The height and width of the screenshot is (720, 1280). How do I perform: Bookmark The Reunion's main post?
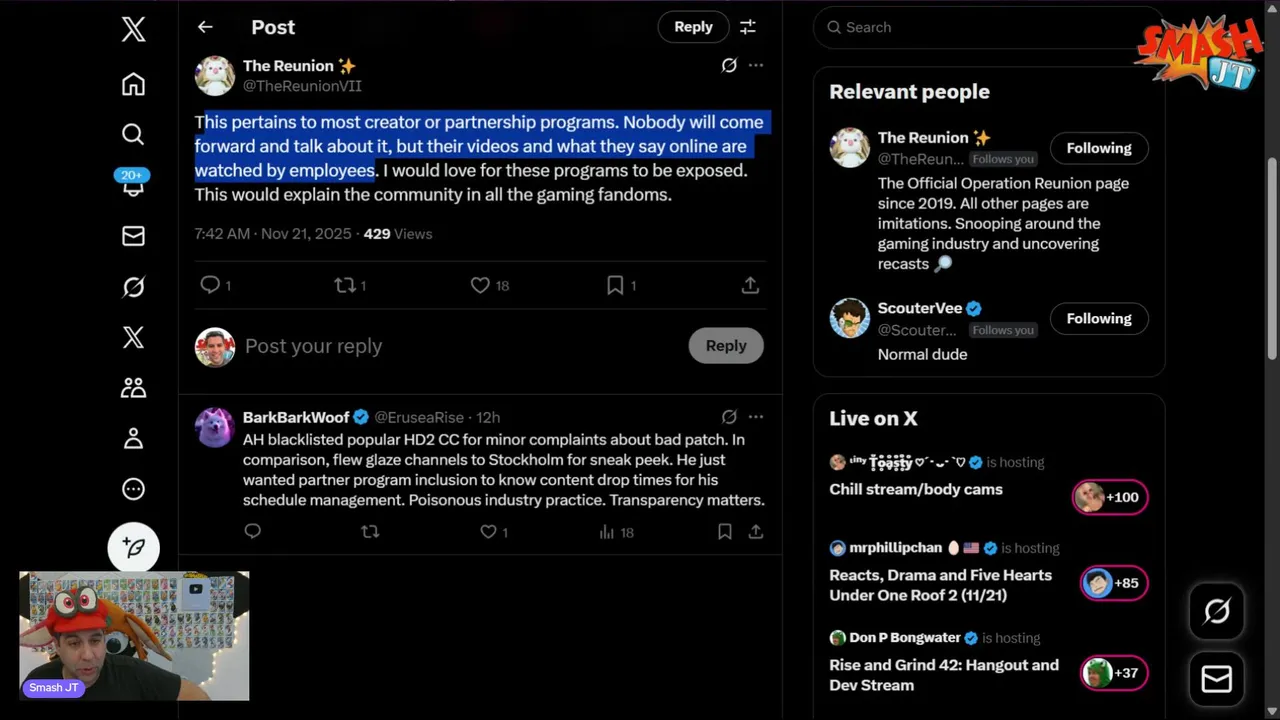[x=615, y=285]
